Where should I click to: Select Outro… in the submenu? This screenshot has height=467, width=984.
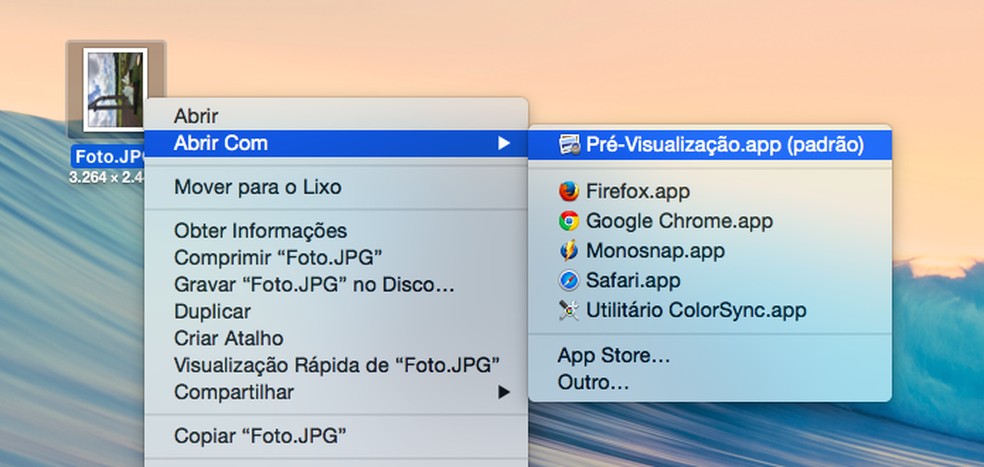point(710,382)
